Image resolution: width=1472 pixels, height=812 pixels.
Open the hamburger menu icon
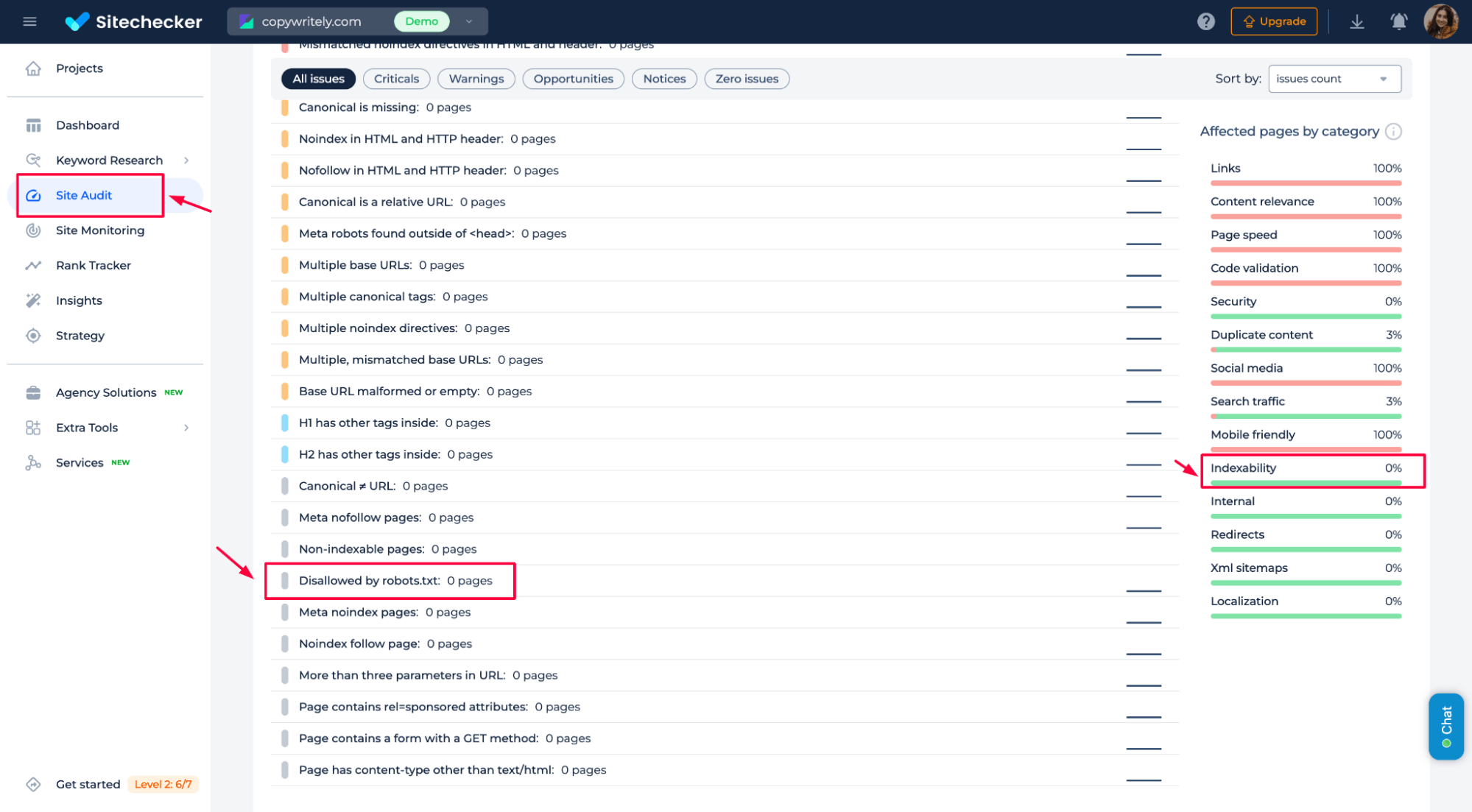click(x=29, y=21)
